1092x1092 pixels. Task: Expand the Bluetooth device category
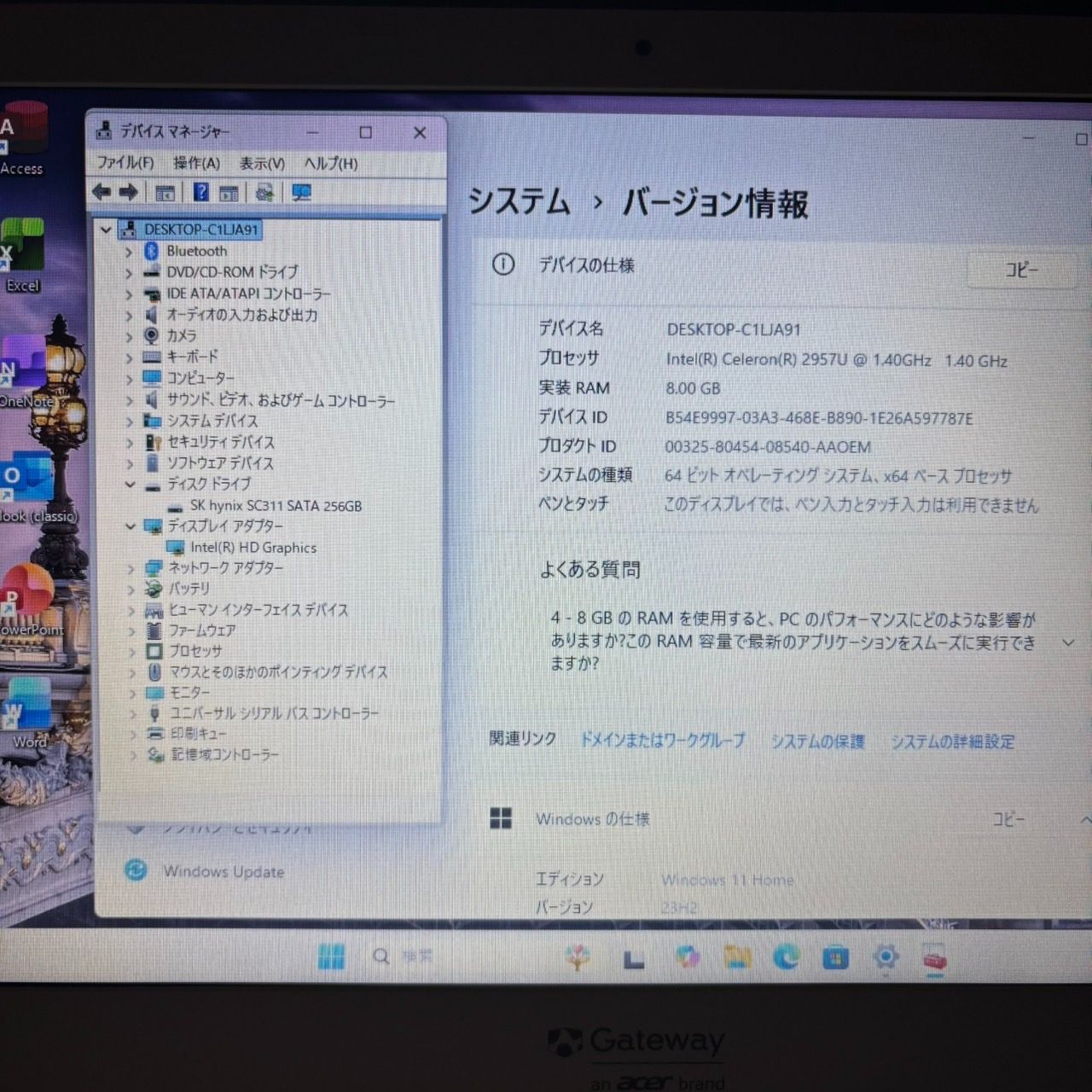[129, 251]
